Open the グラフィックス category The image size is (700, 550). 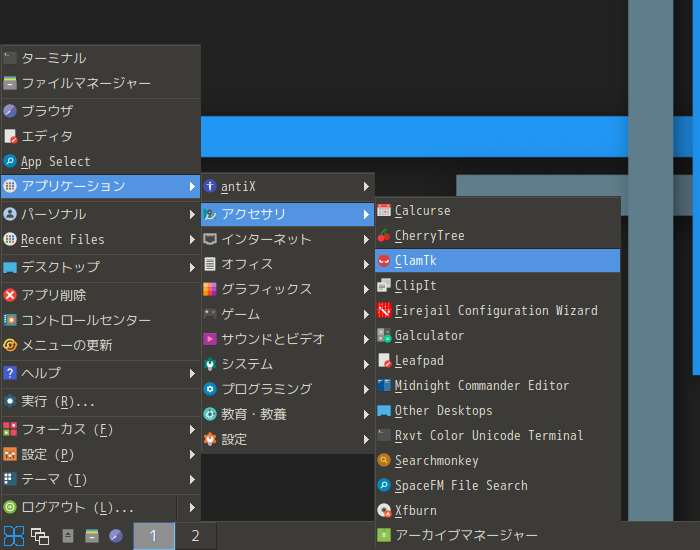288,289
